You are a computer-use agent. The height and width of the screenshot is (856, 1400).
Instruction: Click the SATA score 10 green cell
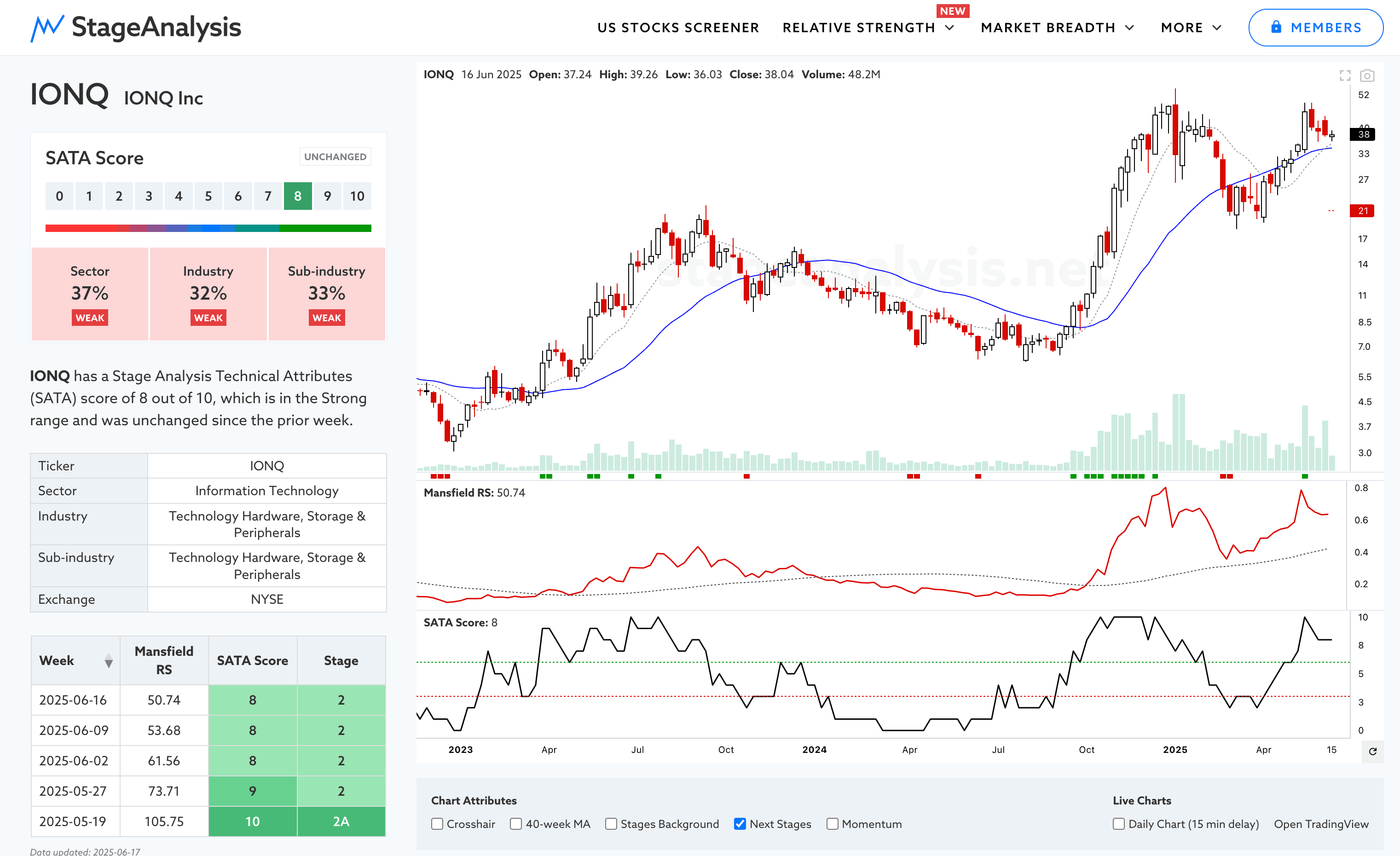click(x=252, y=821)
